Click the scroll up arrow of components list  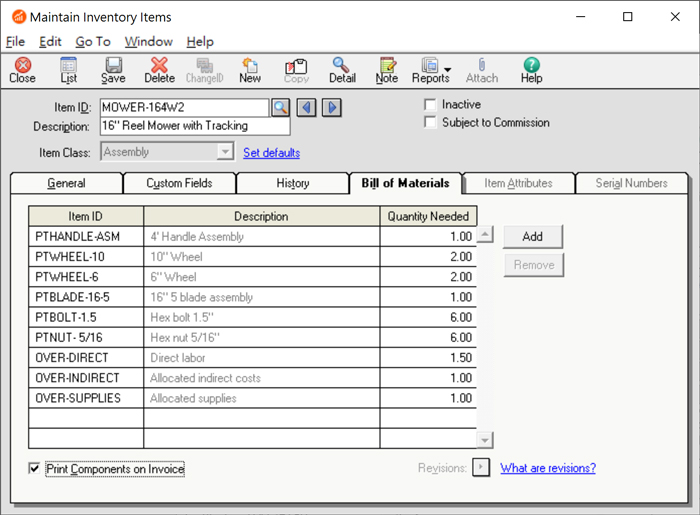485,234
